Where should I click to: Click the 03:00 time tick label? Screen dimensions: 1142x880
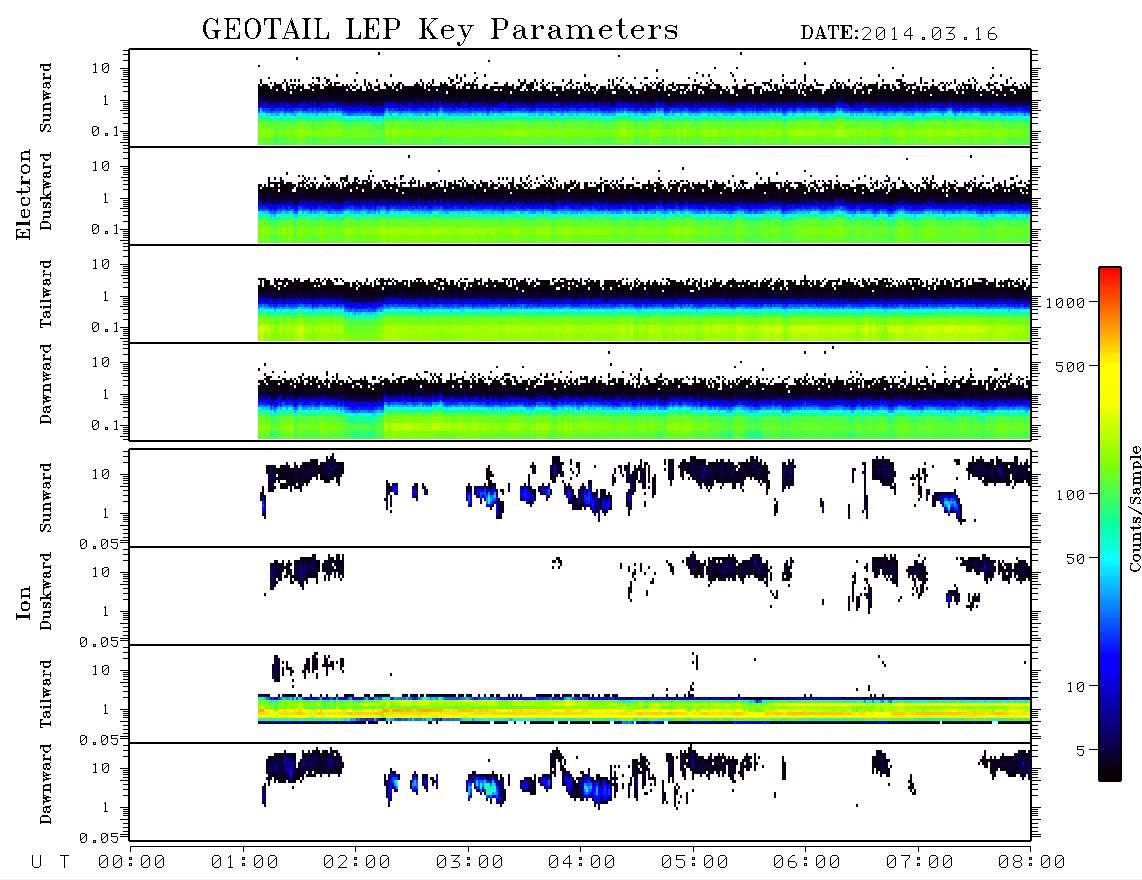click(470, 863)
